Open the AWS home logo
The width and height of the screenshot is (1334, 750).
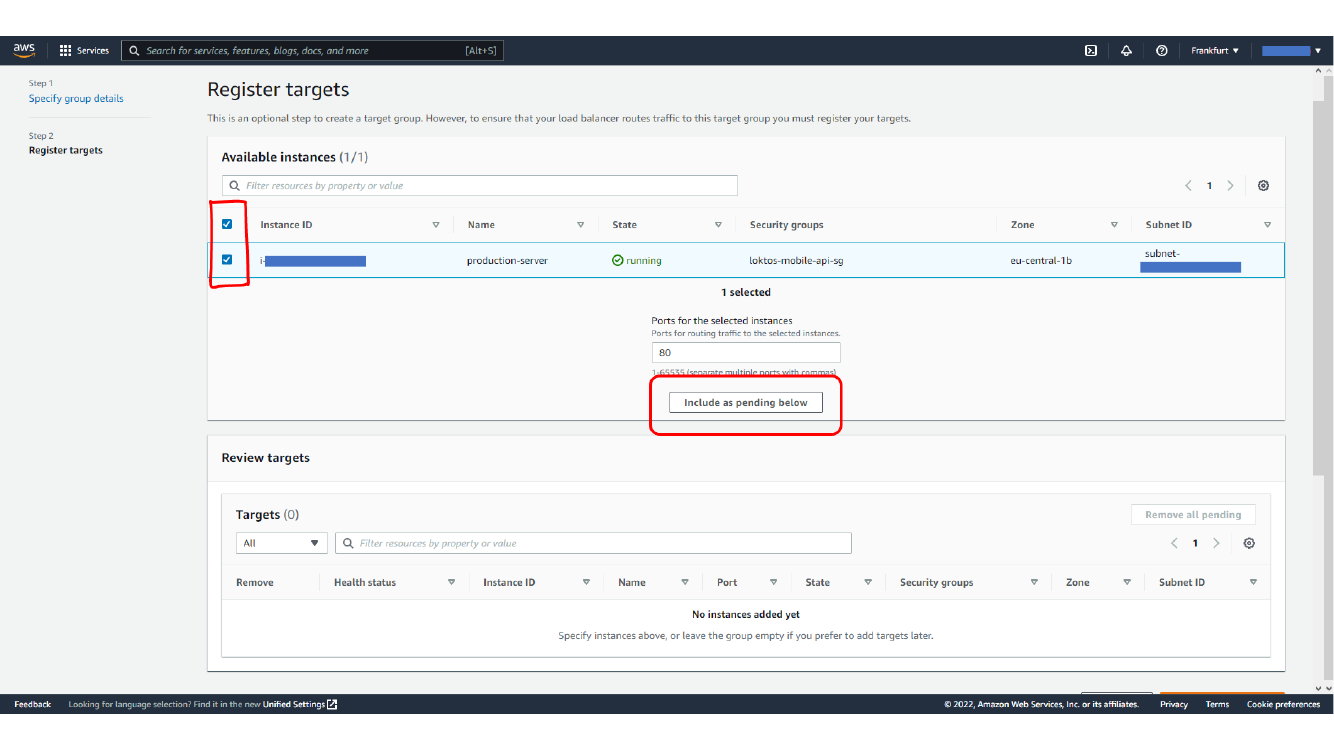[24, 50]
